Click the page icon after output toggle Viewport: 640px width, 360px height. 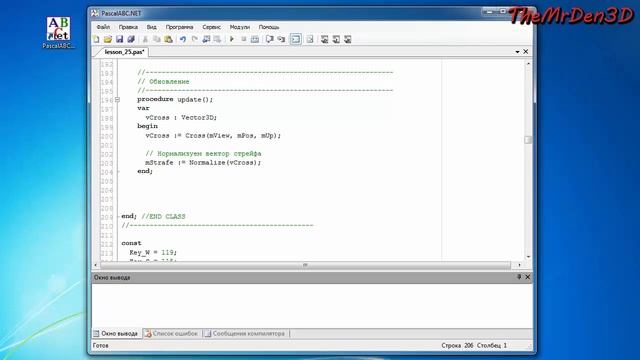pyautogui.click(x=310, y=39)
